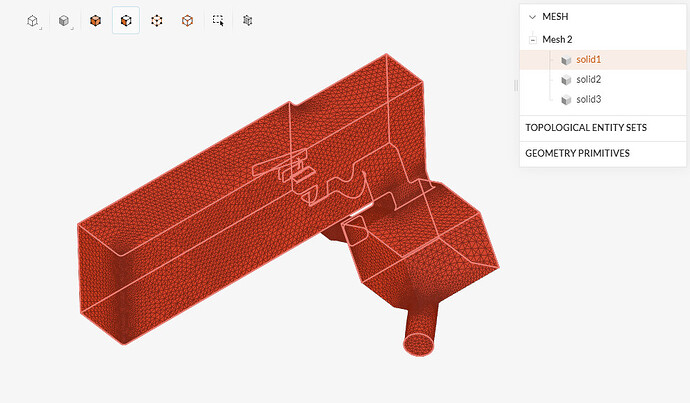Toggle the mesh wireframe cube icon
The image size is (690, 403).
pos(248,20)
